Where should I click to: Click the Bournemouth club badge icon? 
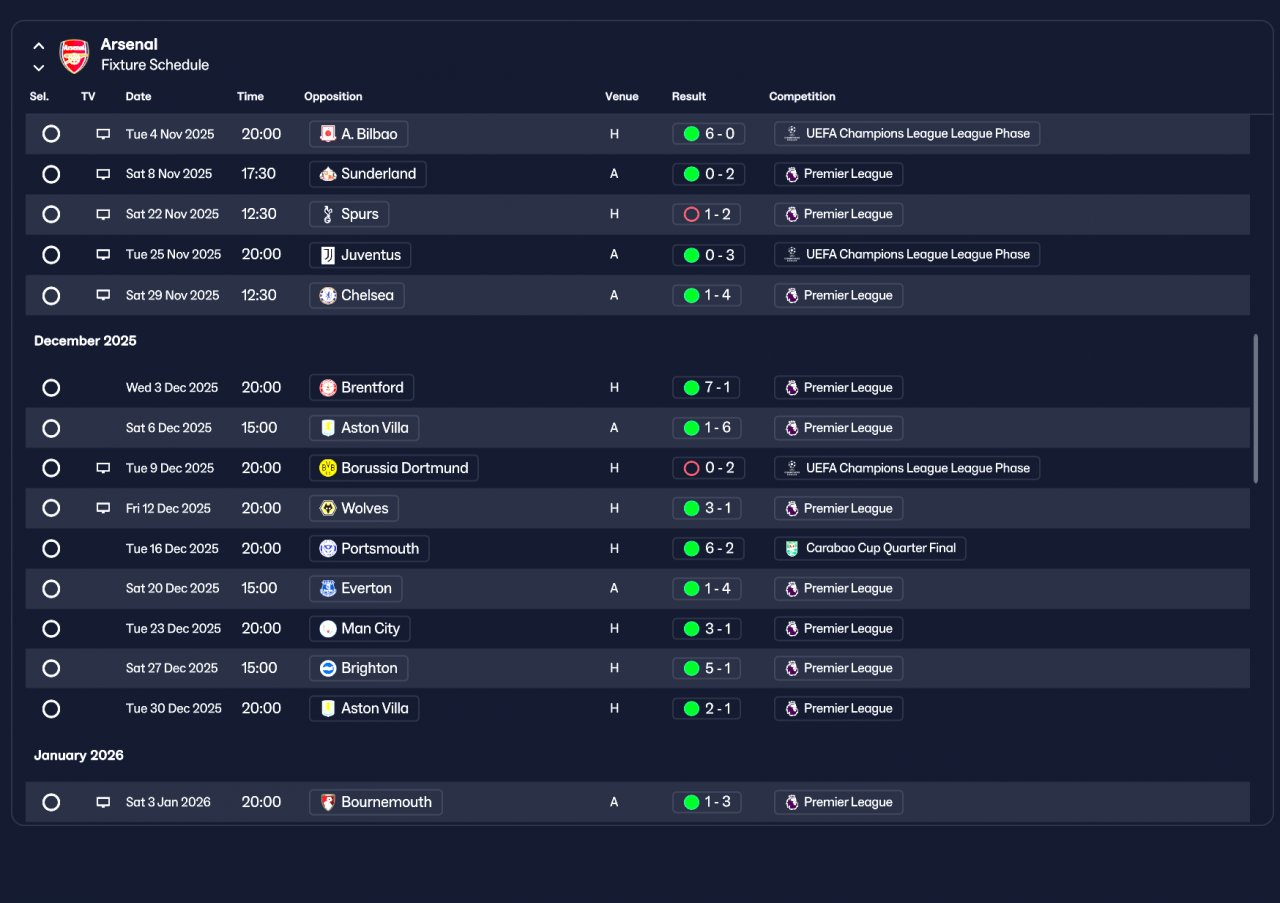pos(327,802)
